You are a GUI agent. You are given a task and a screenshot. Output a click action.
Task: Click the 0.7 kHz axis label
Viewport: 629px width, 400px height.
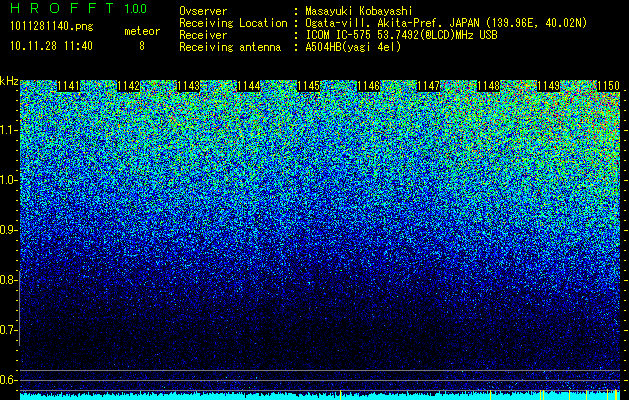coord(8,330)
